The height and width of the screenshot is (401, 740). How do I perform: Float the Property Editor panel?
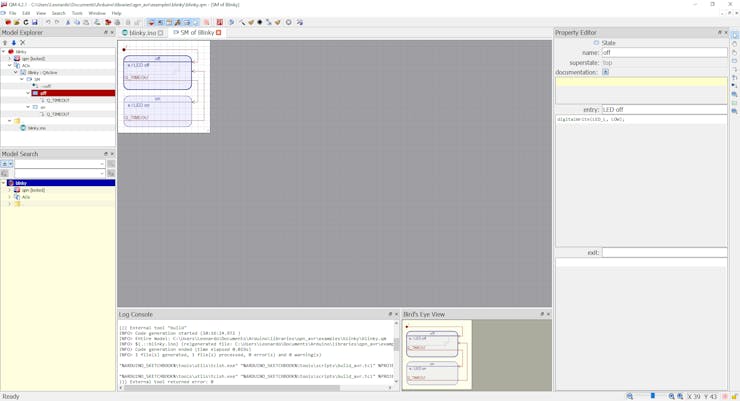(x=719, y=33)
